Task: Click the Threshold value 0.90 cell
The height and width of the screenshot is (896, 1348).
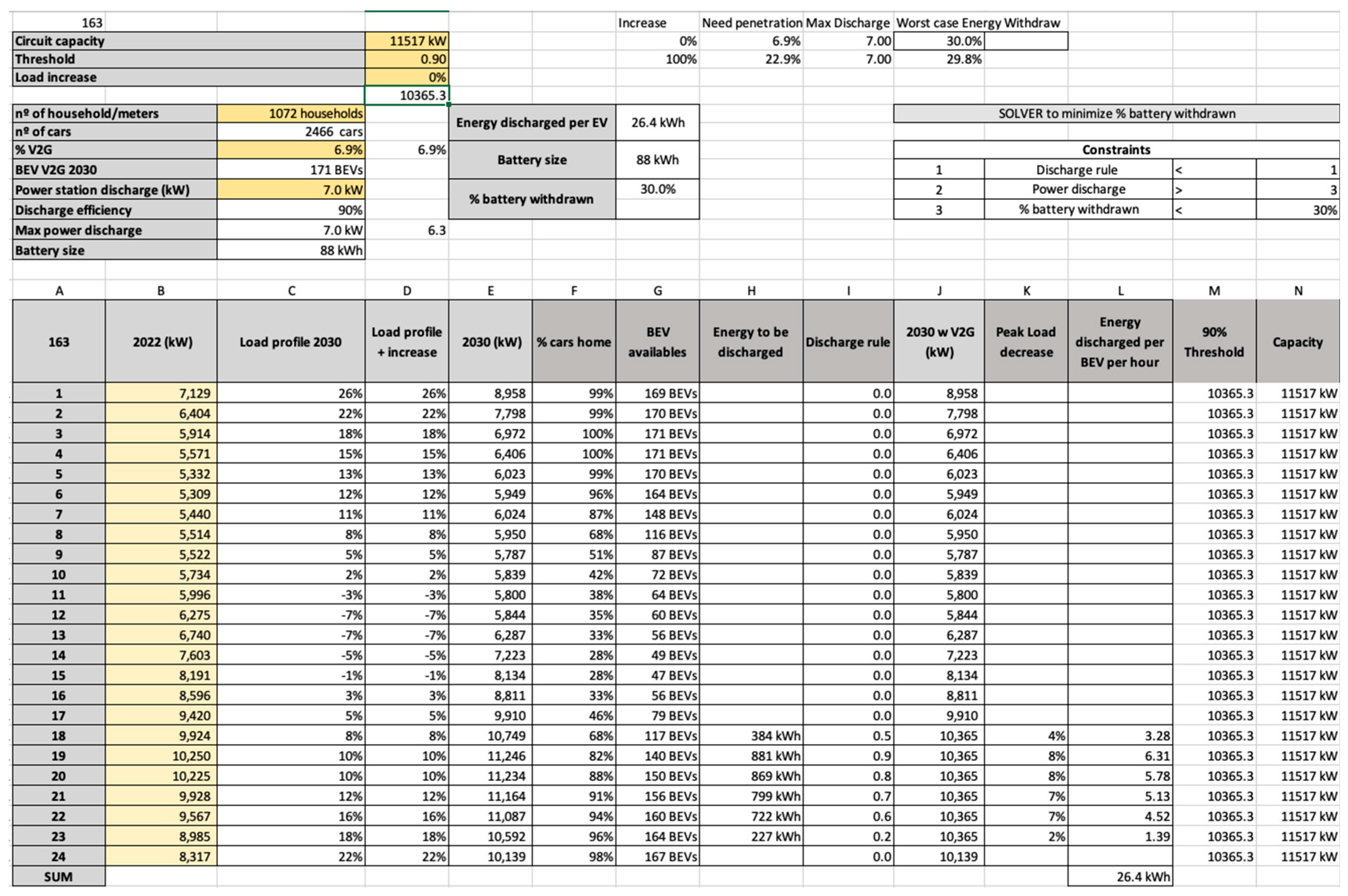Action: (x=406, y=59)
